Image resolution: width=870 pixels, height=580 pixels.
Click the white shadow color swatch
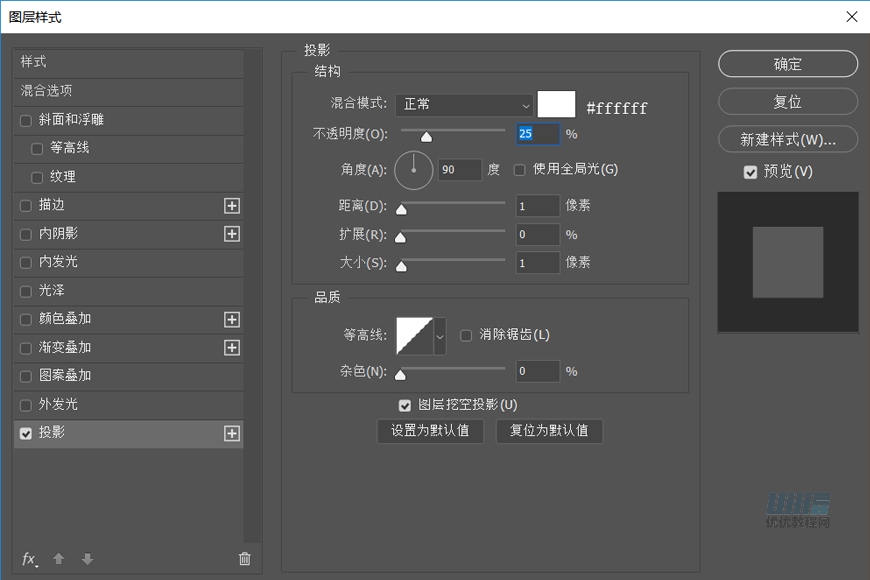pos(556,103)
